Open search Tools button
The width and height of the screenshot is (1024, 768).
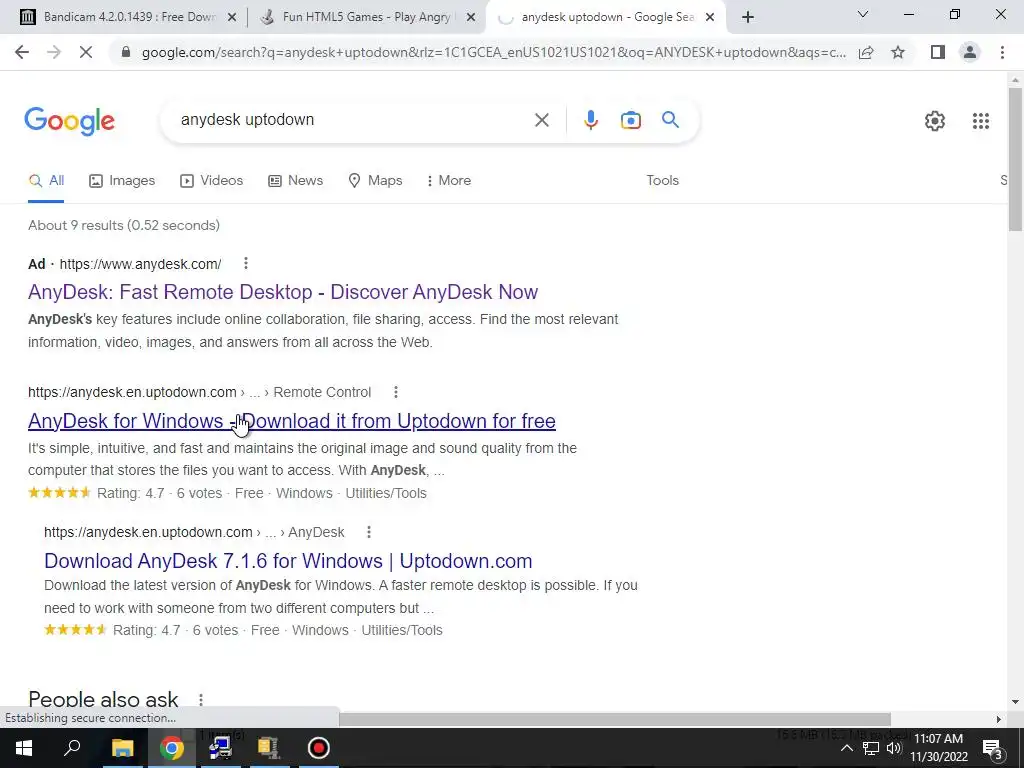click(662, 180)
